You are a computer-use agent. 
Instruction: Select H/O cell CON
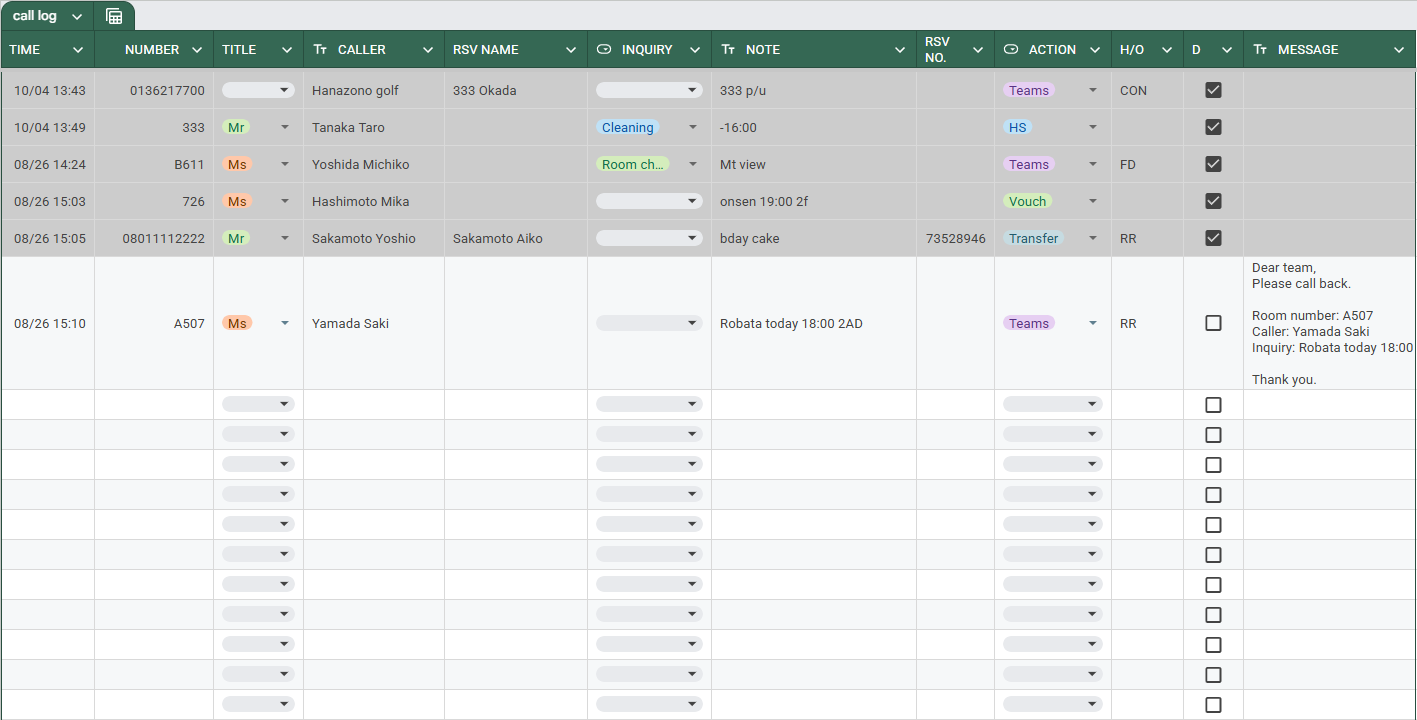coord(1147,90)
